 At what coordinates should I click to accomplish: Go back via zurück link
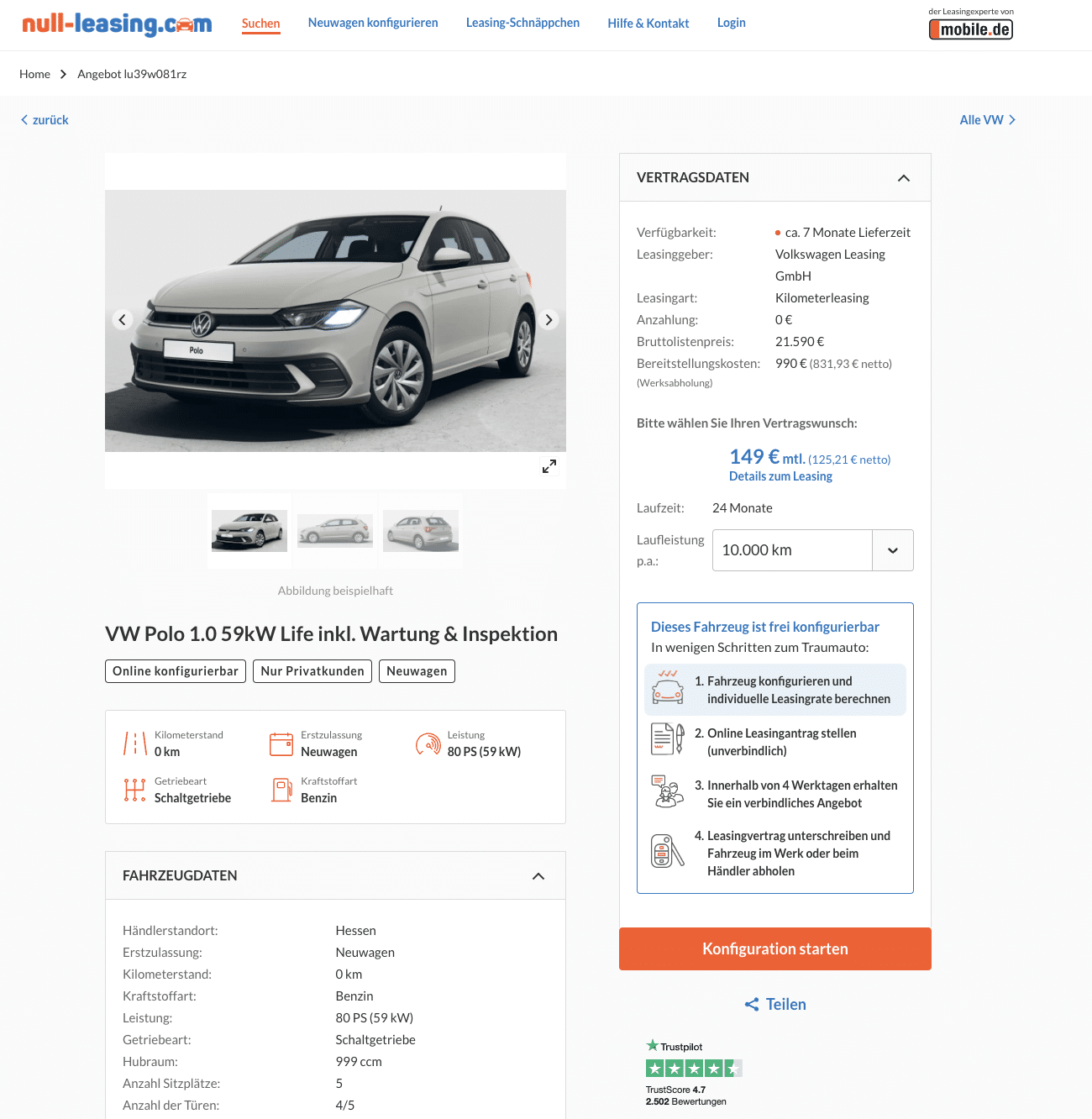click(45, 120)
